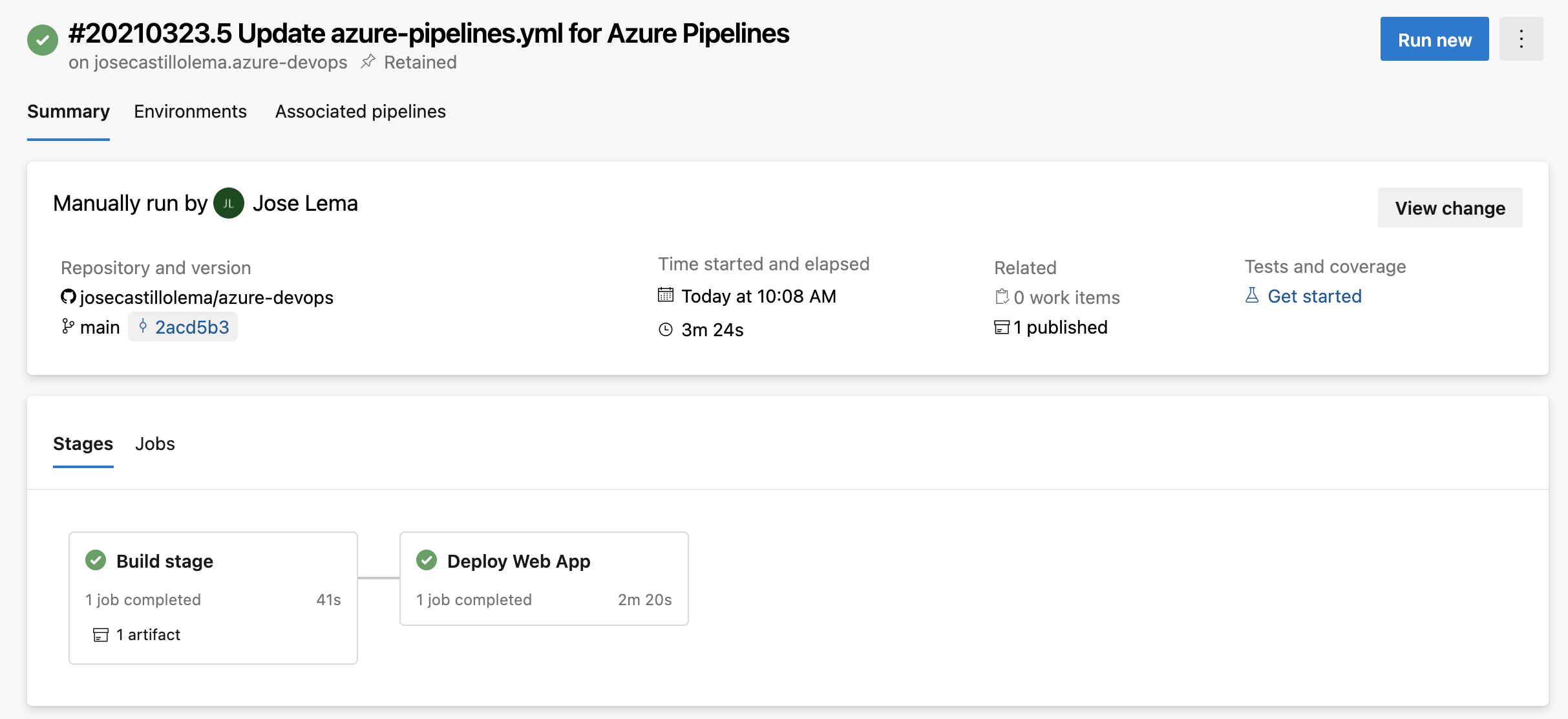Click the Get started tests link
The image size is (1568, 719).
[x=1314, y=296]
